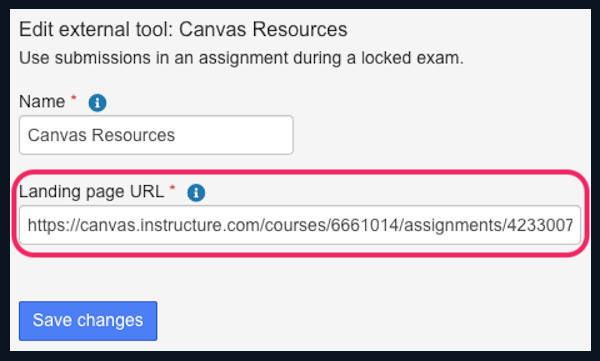600x361 pixels.
Task: Select the Landing page URL label text
Action: click(x=91, y=191)
